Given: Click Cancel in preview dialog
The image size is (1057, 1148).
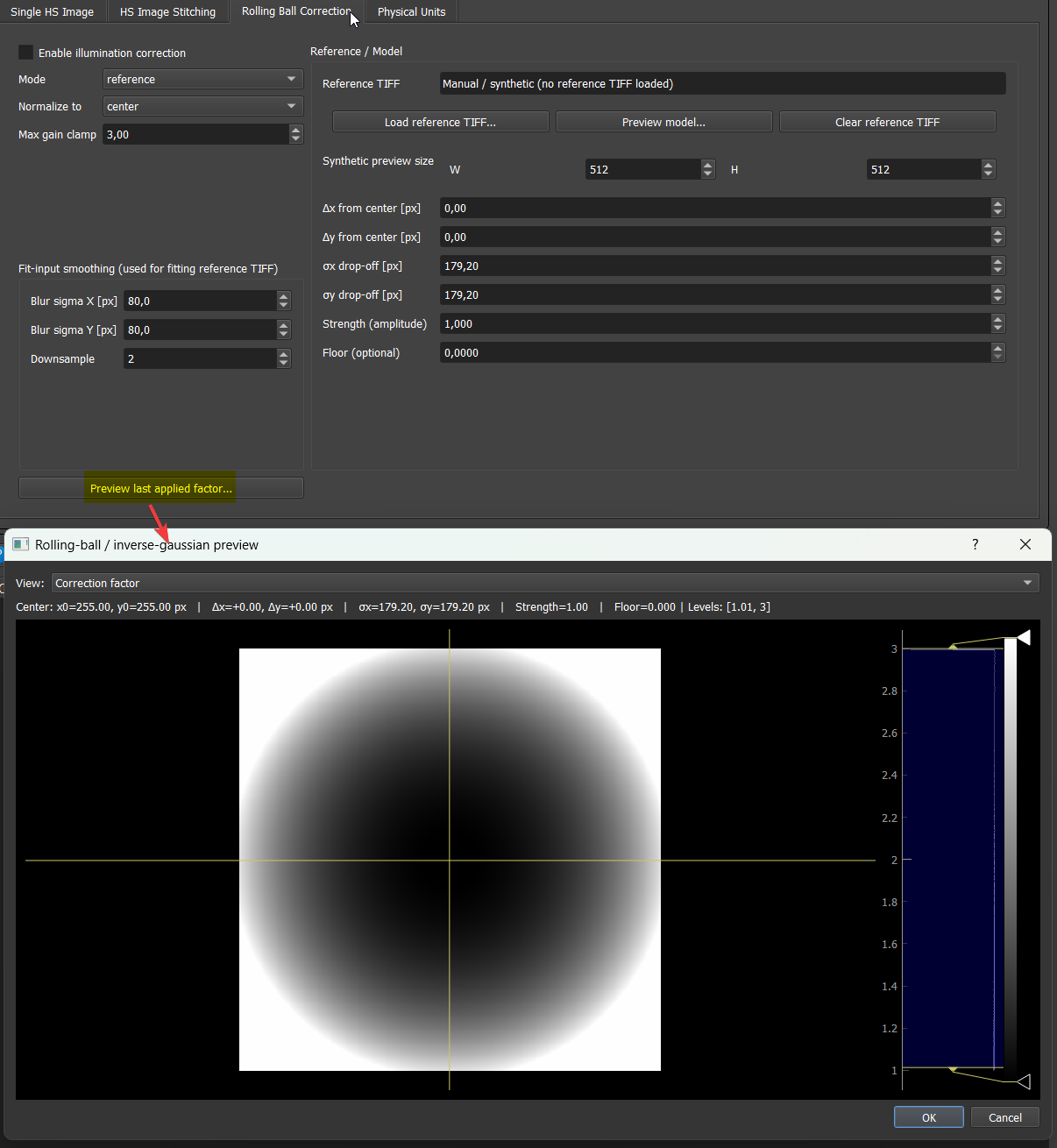Looking at the screenshot, I should (1005, 1117).
